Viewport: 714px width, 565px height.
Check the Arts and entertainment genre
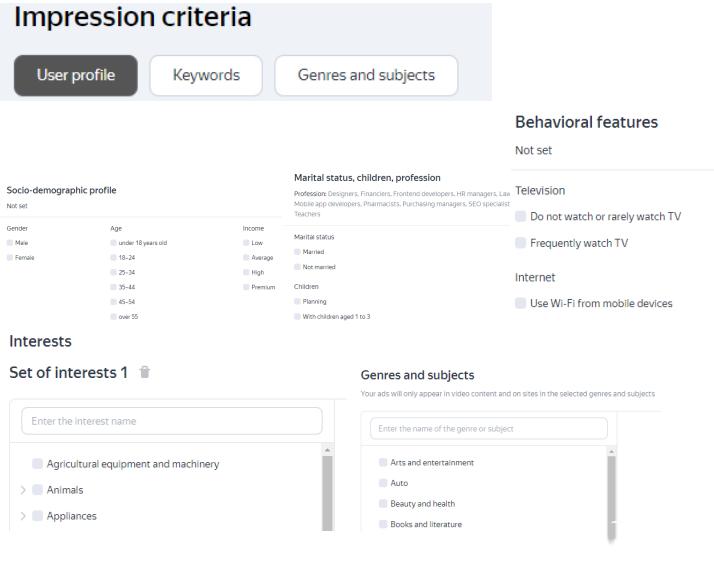383,462
